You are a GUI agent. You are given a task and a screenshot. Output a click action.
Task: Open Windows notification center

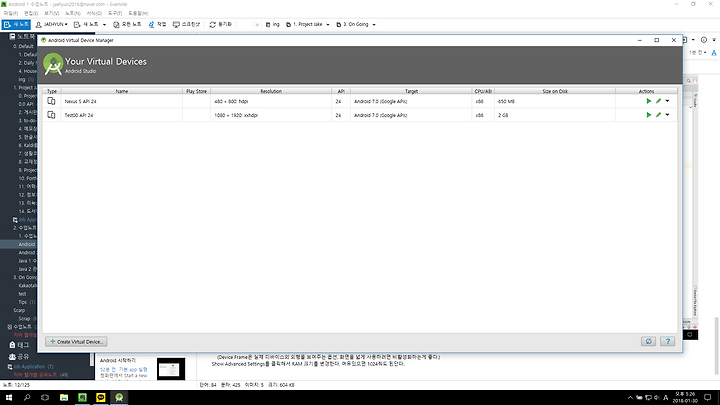tap(708, 397)
